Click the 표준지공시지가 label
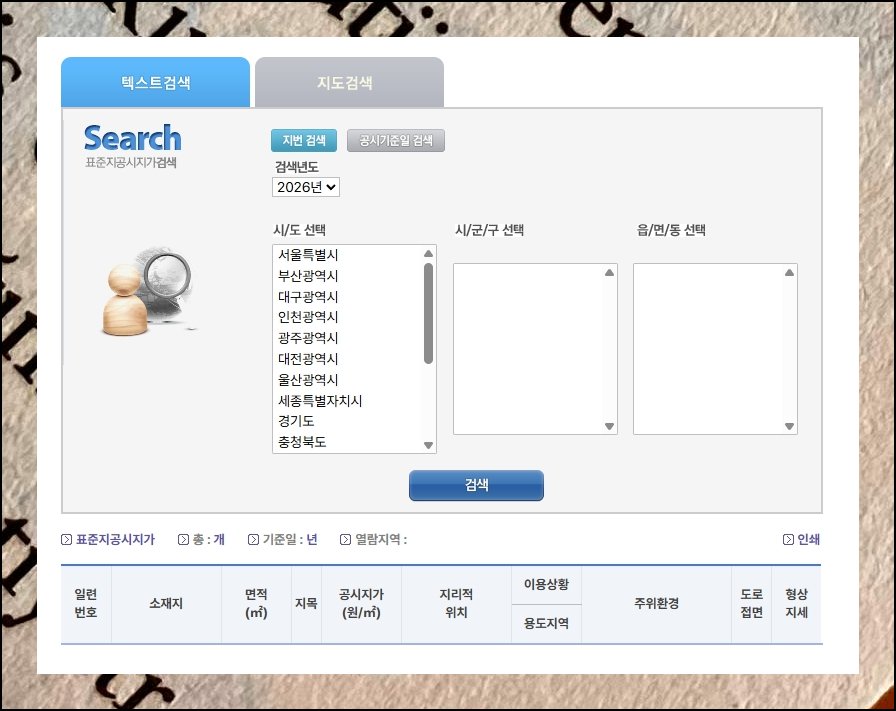 115,539
